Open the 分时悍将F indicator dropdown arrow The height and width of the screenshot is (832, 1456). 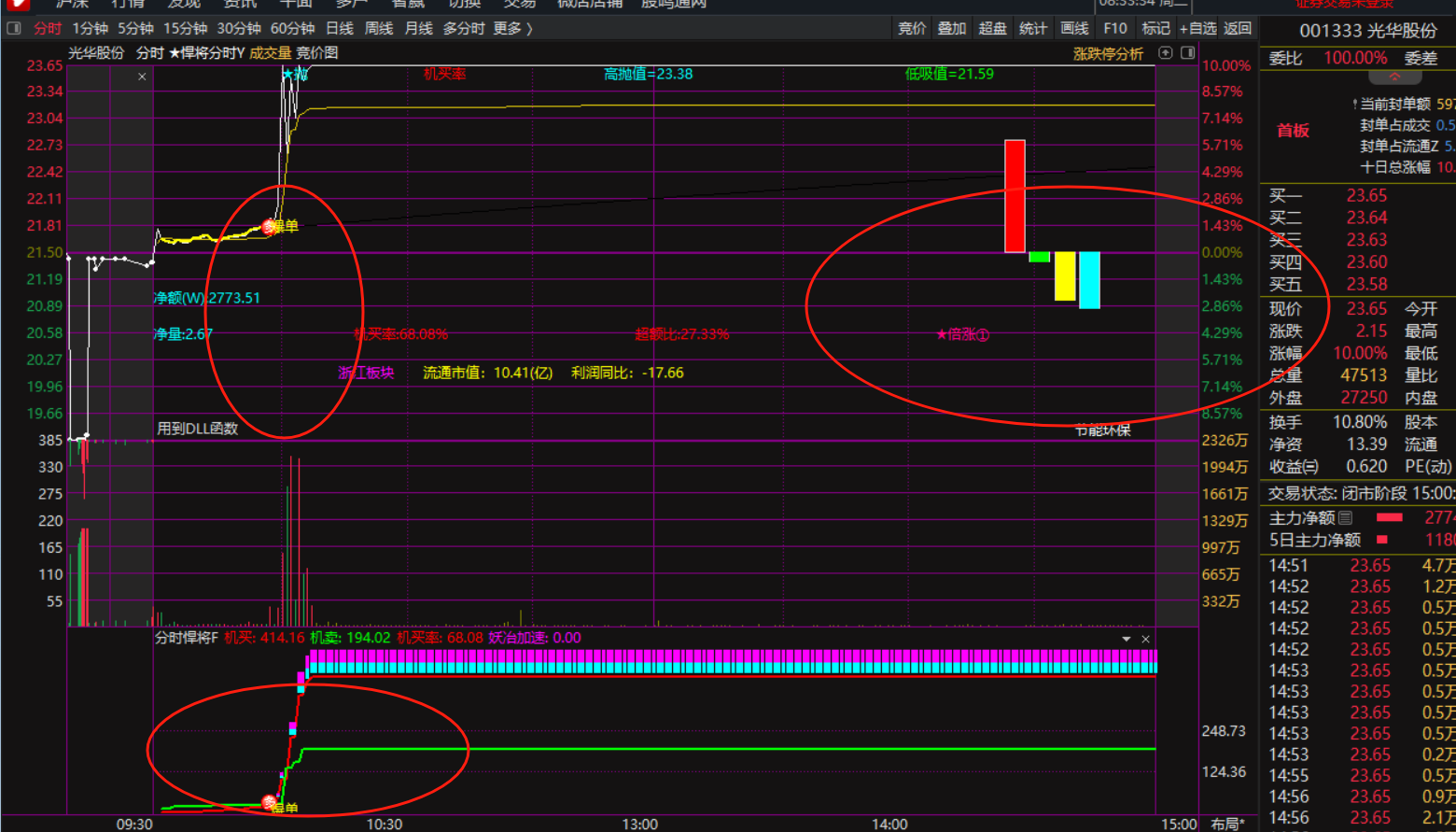coord(1126,639)
